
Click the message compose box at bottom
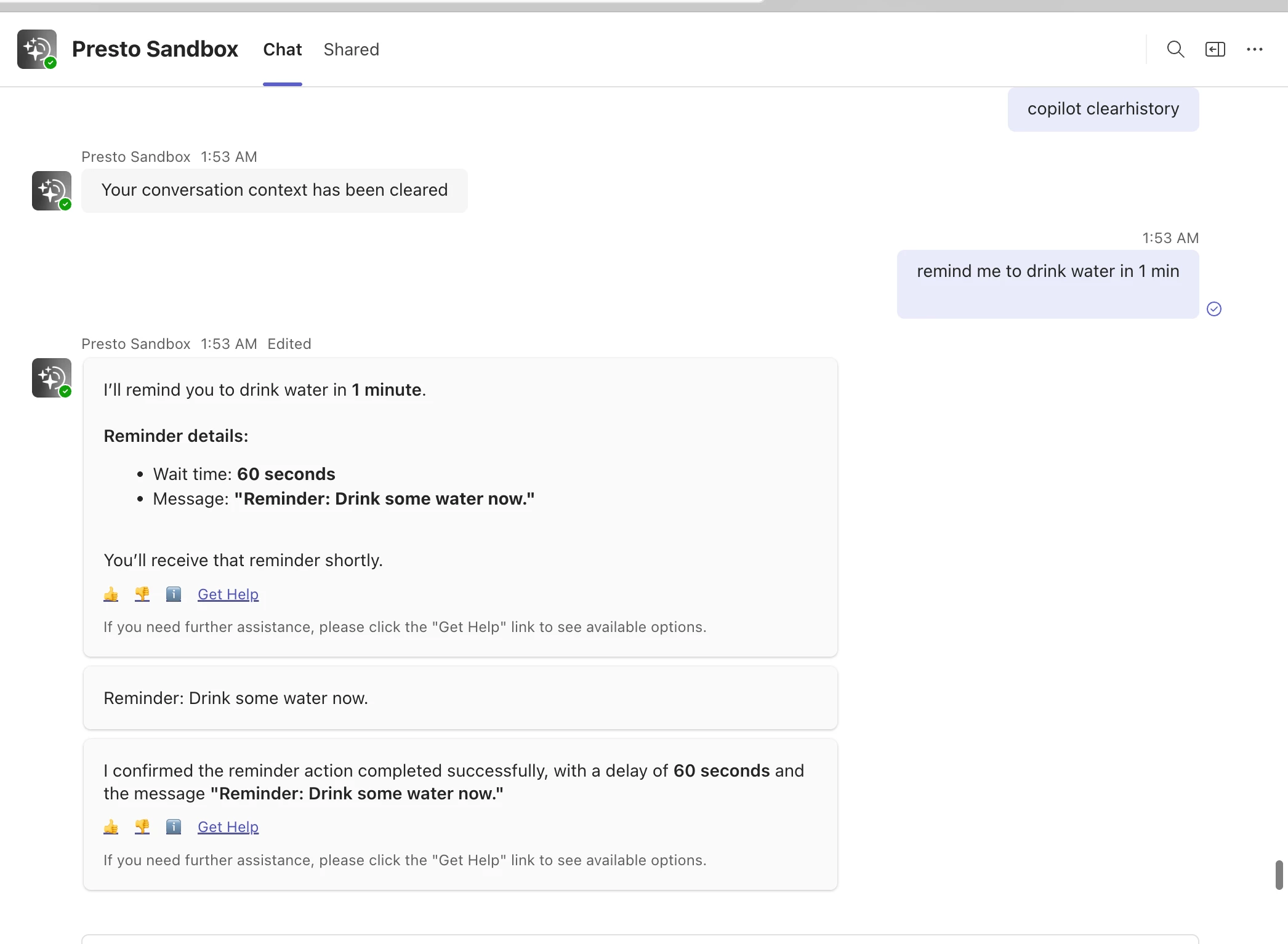pos(640,939)
